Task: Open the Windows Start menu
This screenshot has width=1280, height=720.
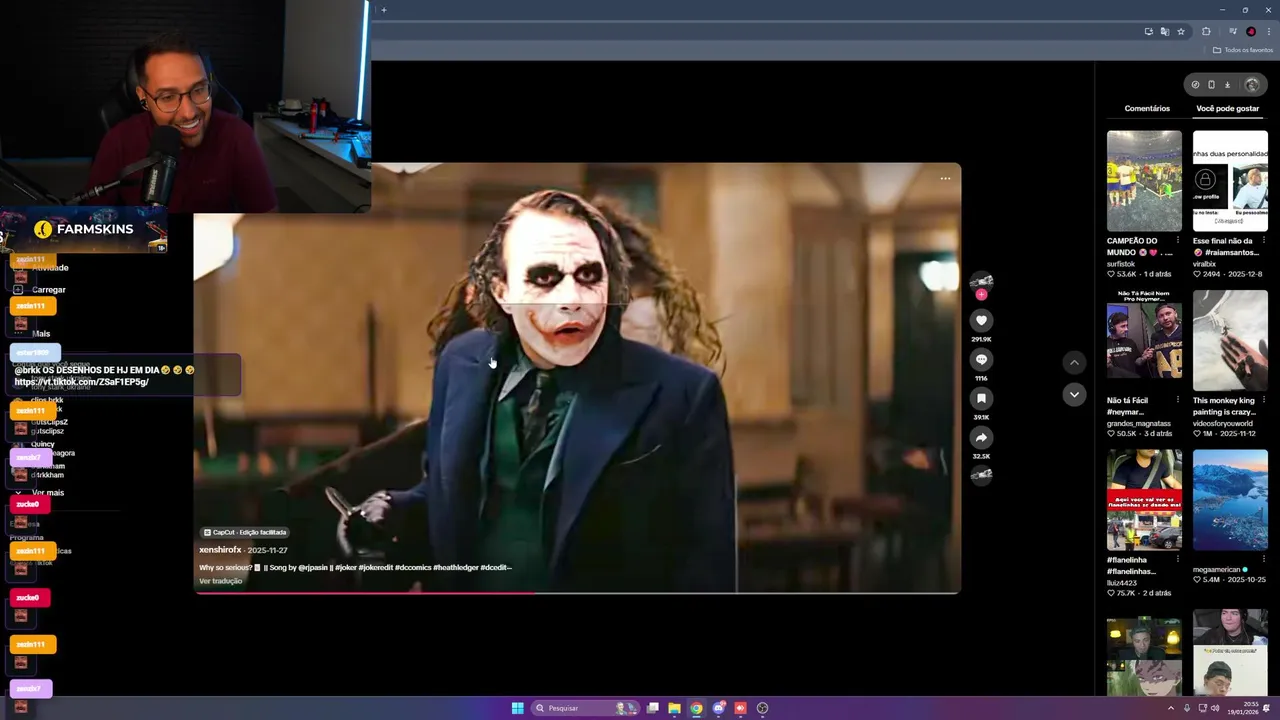Action: click(x=517, y=708)
